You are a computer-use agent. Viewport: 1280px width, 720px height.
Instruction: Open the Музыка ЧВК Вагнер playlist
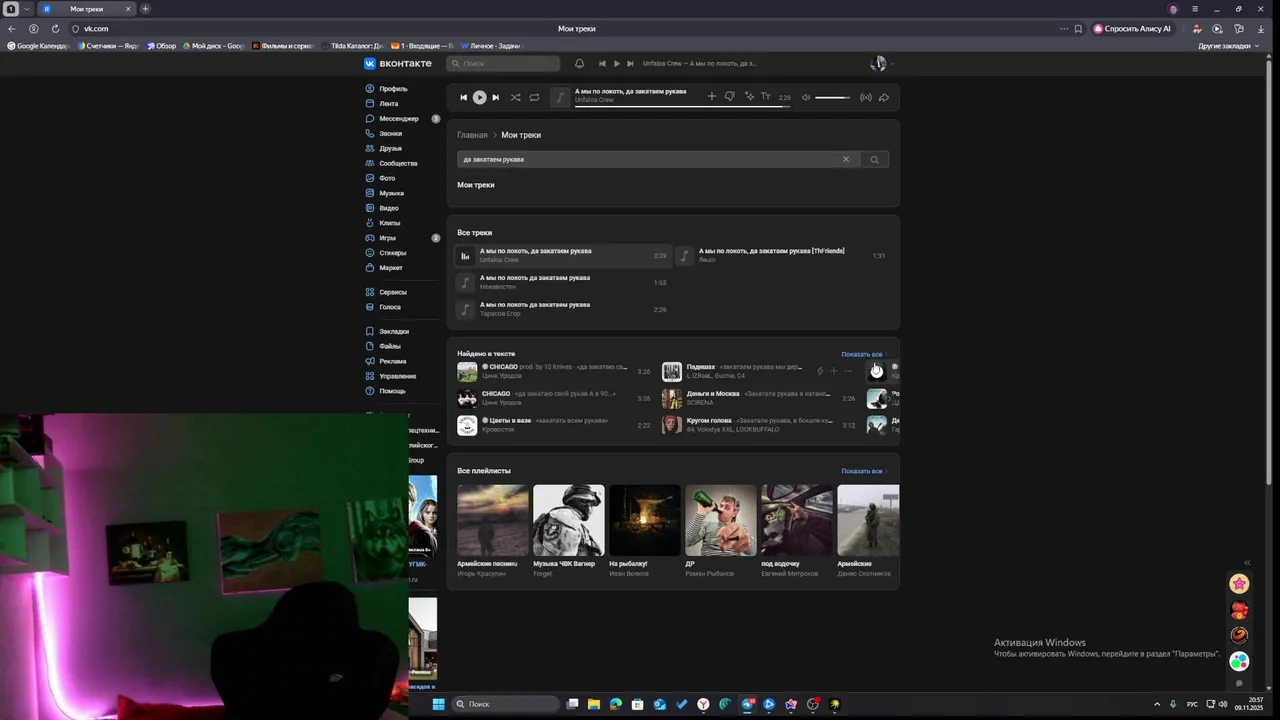(569, 520)
